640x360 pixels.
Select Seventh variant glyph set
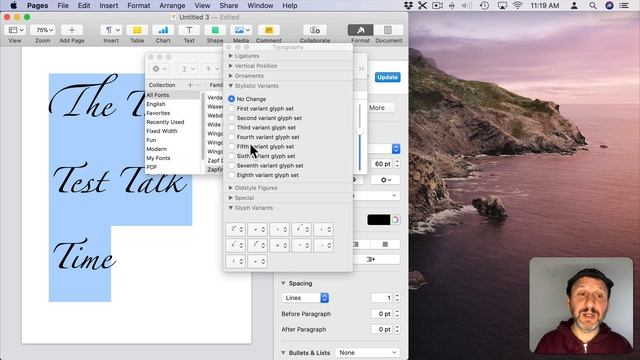click(x=231, y=165)
